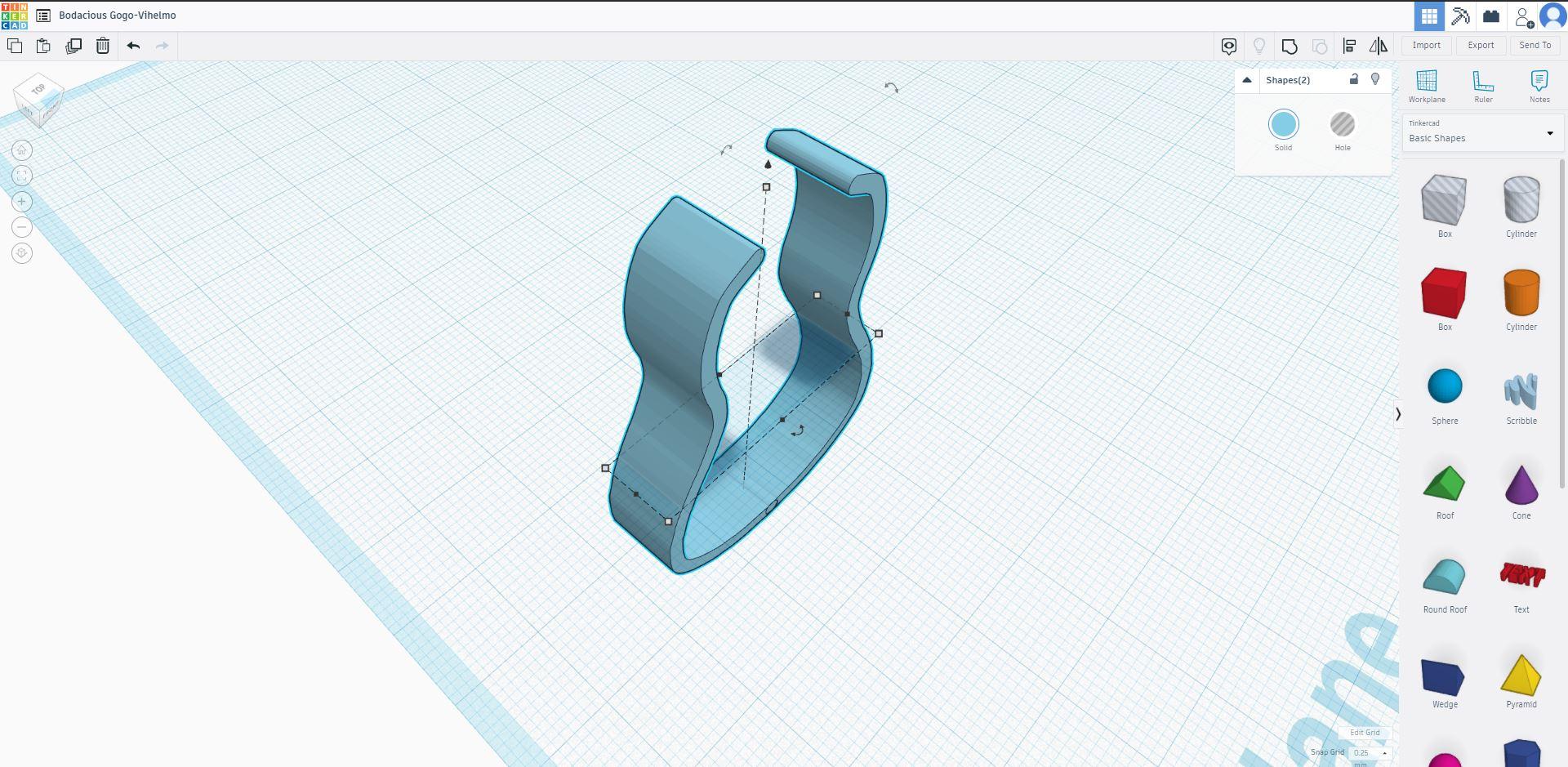Image resolution: width=1568 pixels, height=767 pixels.
Task: Toggle the Show all lightbulb icon
Action: point(1259,47)
